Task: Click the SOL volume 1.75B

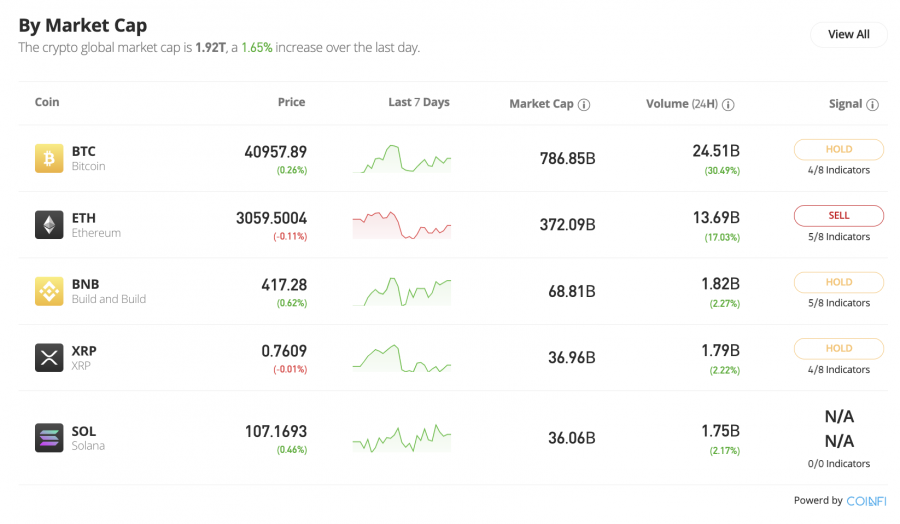Action: [720, 431]
